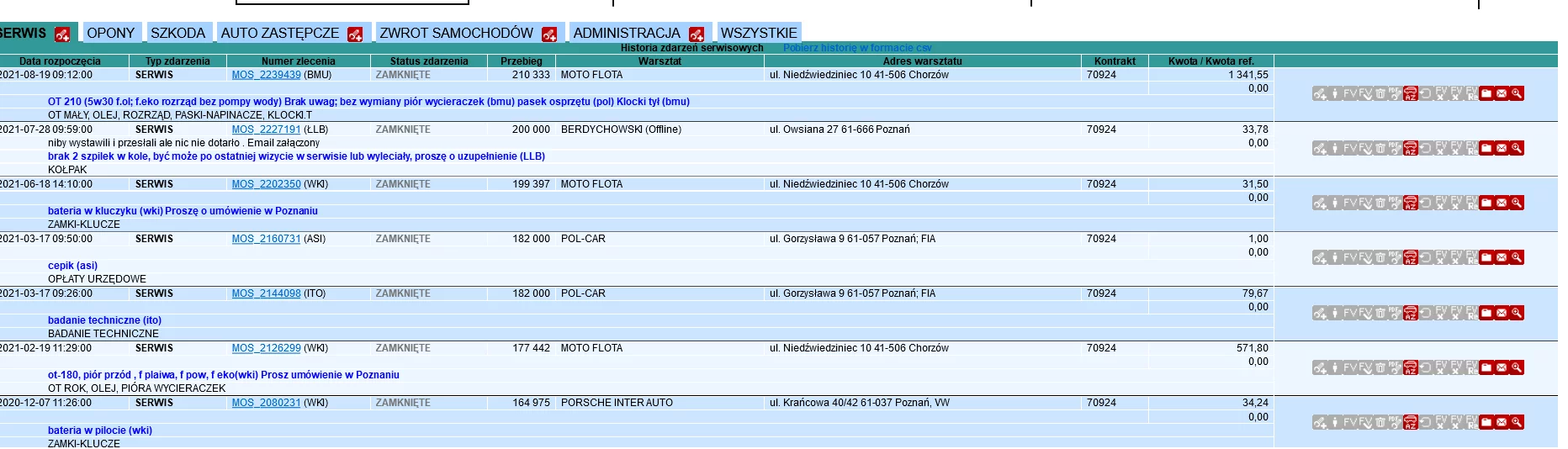This screenshot has width=1568, height=449.
Task: Click the add event icon beside SERWIS tab
Action: point(62,34)
